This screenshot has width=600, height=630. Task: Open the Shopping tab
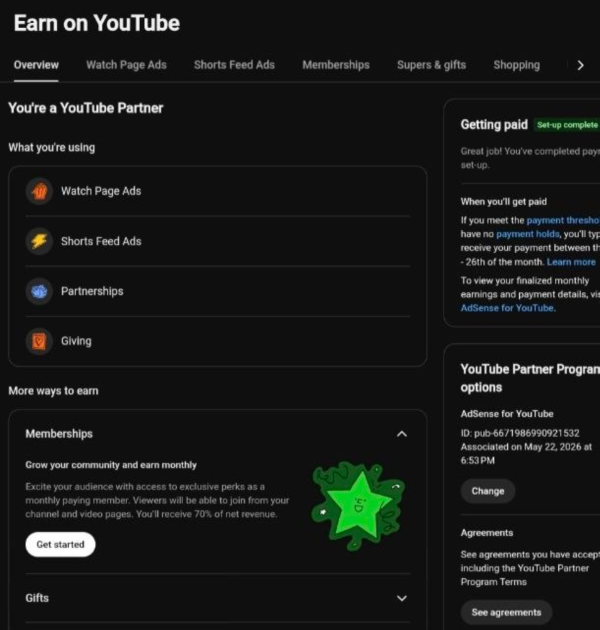point(517,65)
